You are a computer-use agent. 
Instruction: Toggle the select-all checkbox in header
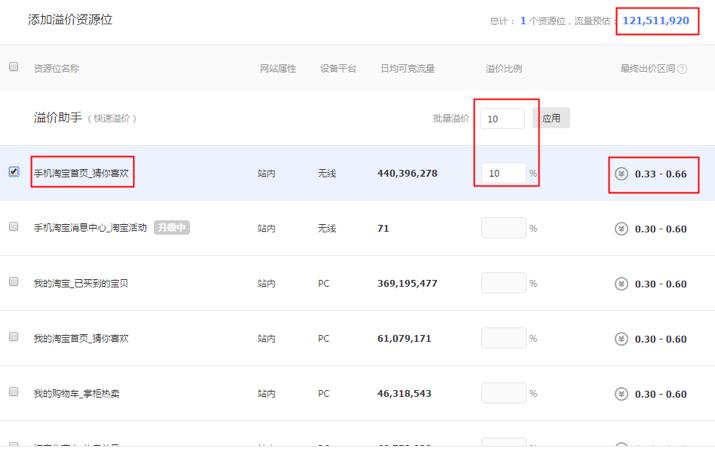coord(14,67)
